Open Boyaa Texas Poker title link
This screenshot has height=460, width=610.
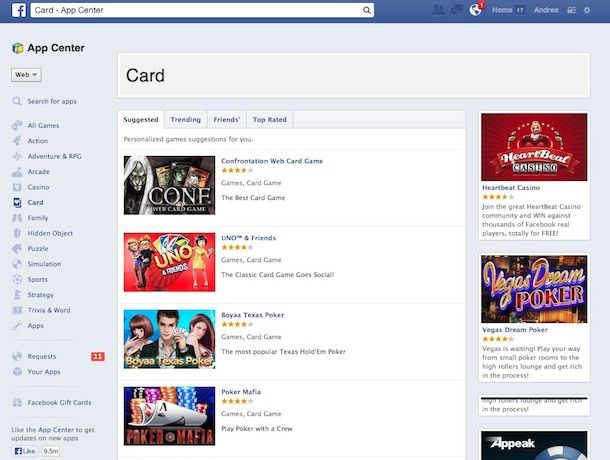click(x=252, y=315)
